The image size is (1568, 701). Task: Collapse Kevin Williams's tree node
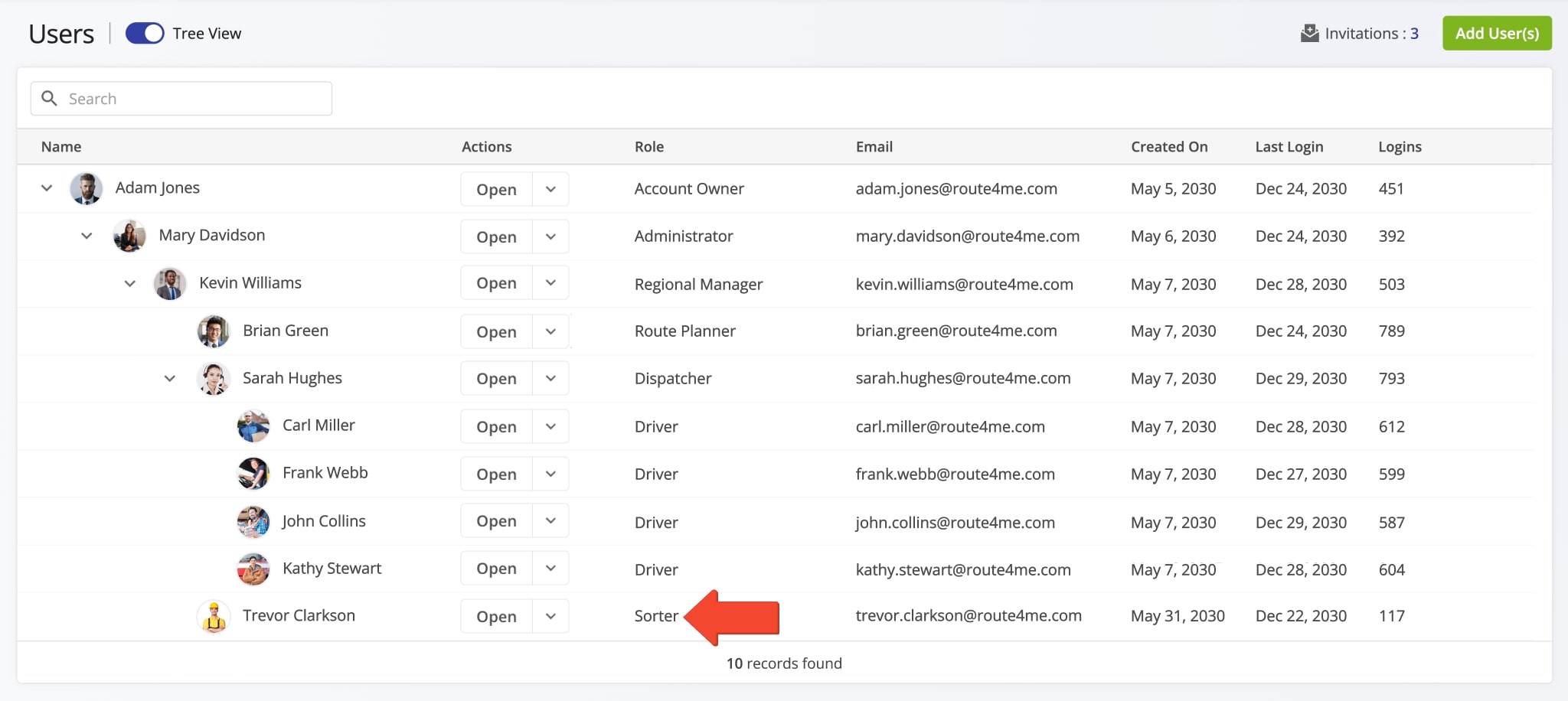[x=130, y=283]
